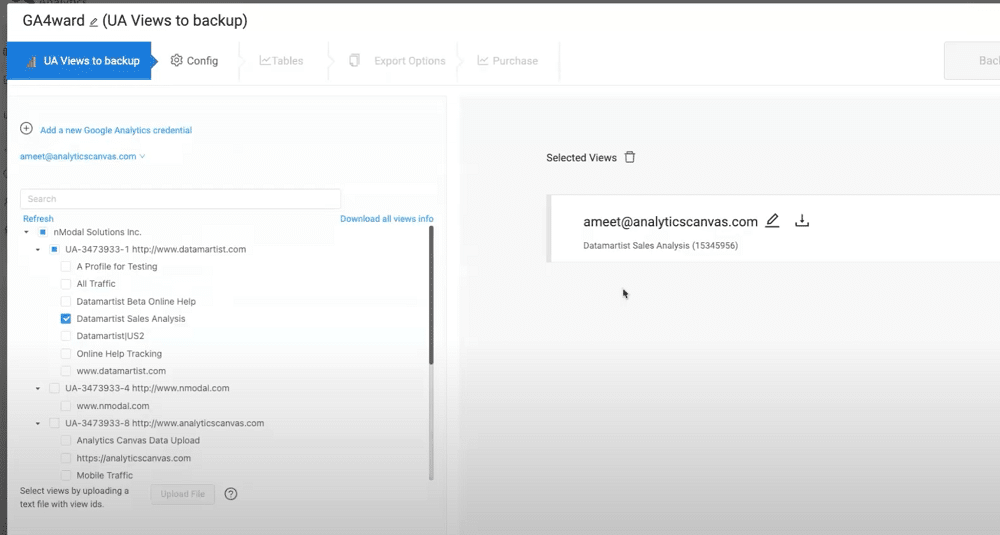Image resolution: width=1000 pixels, height=535 pixels.
Task: Click the plus icon to add Google Analytics credential
Action: [x=26, y=129]
